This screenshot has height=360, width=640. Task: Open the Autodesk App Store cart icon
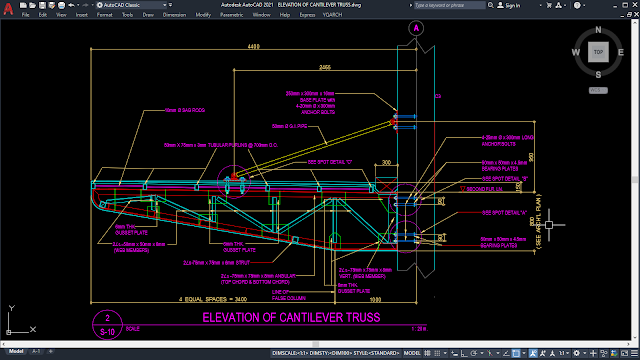[549, 5]
